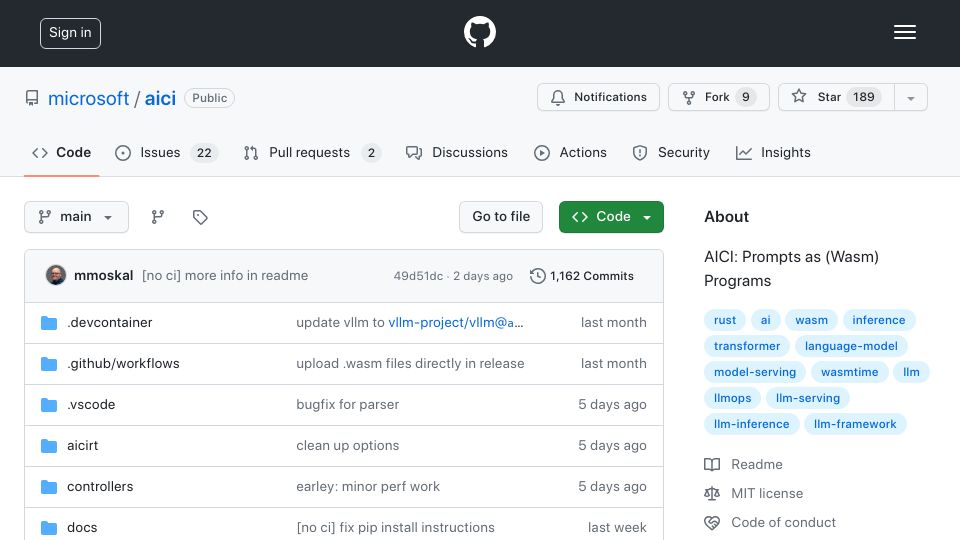Open the '[no ci] more info in readme' commit
The height and width of the screenshot is (540, 960).
(225, 276)
